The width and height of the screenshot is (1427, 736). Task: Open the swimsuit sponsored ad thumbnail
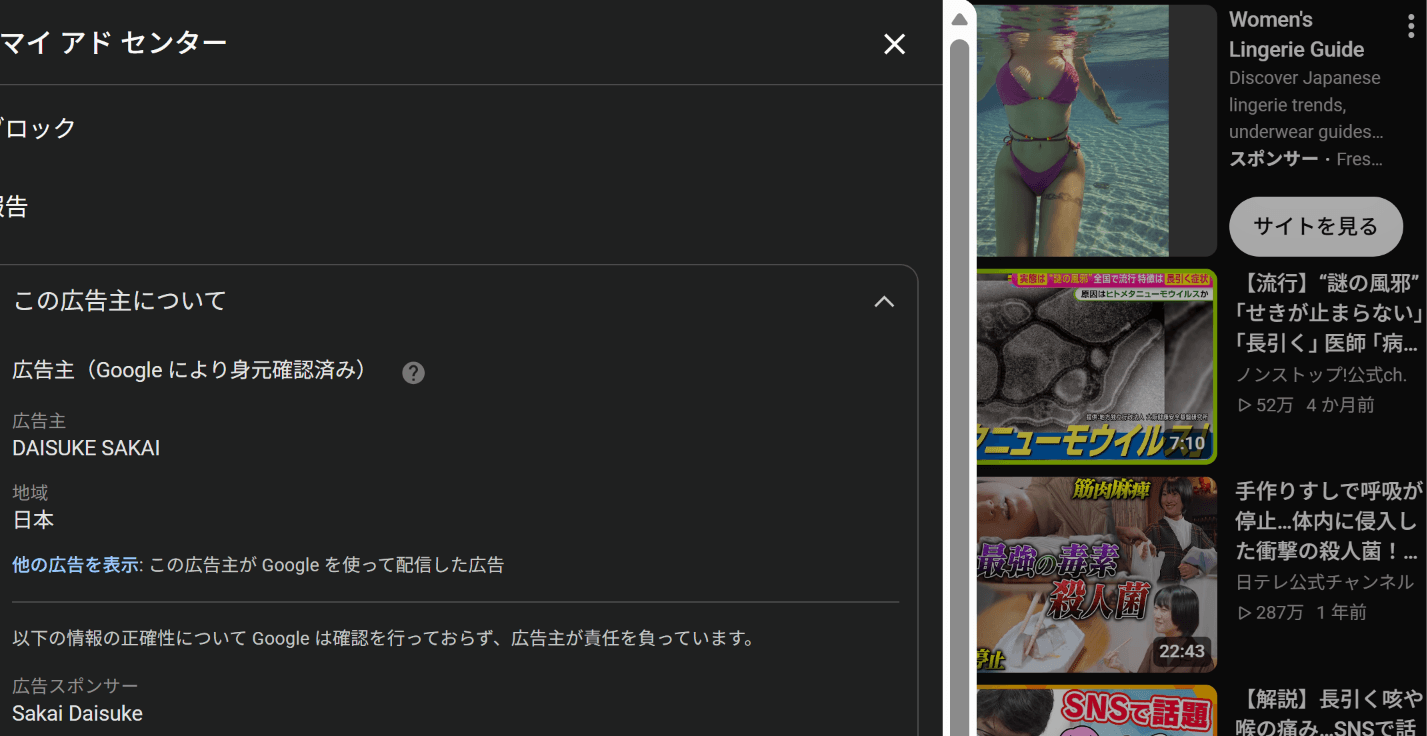[1096, 131]
